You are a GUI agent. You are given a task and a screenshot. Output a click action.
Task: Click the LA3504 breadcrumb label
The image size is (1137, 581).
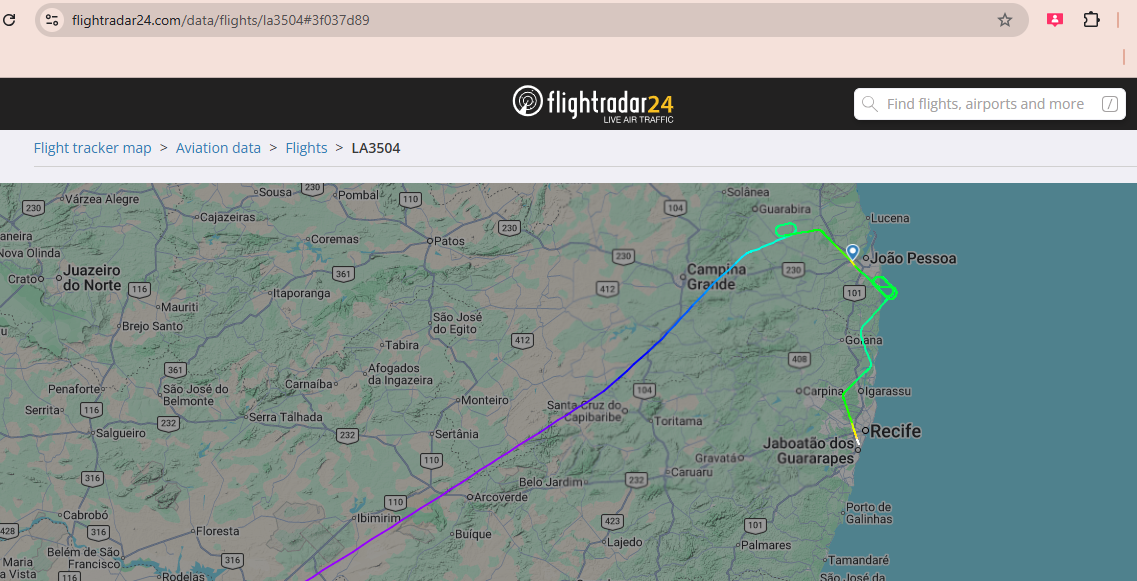click(376, 148)
